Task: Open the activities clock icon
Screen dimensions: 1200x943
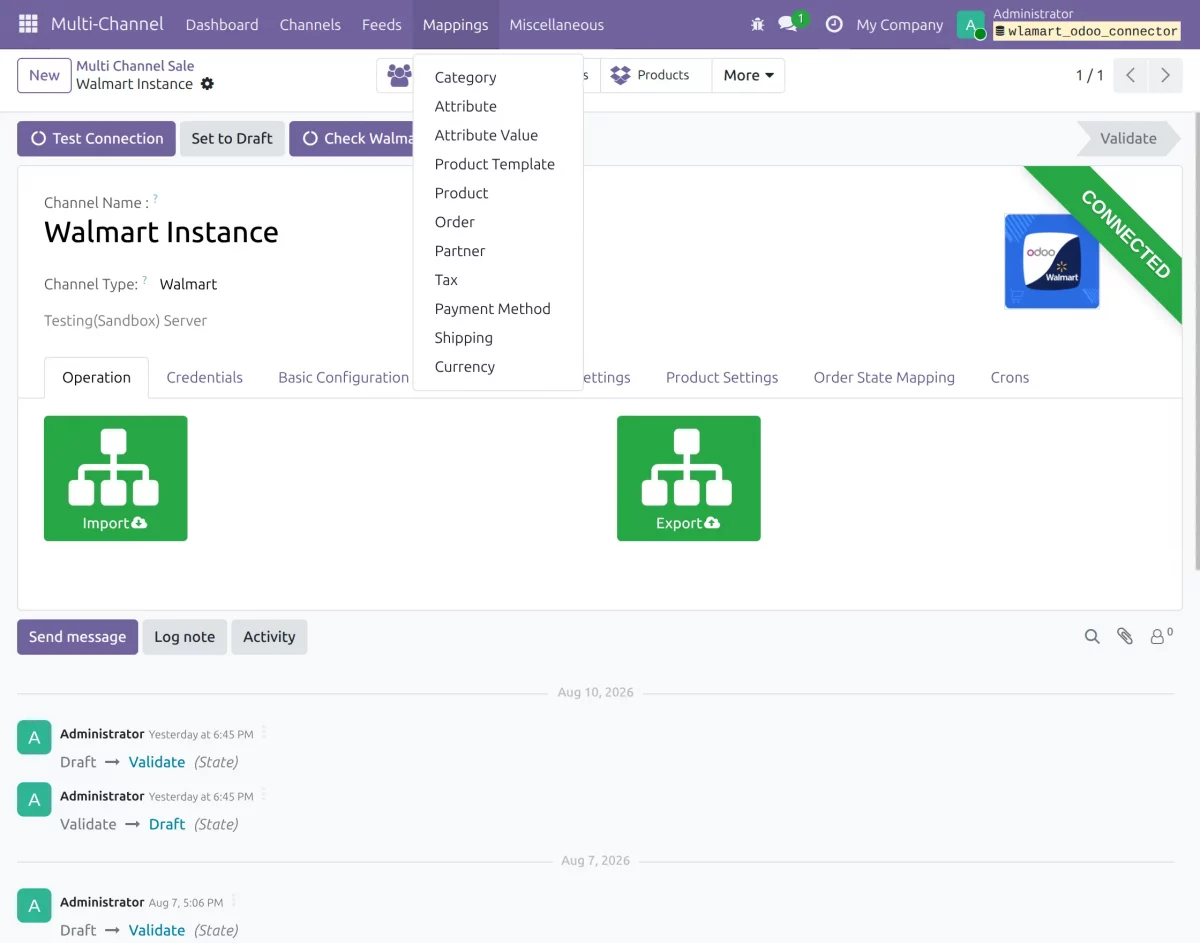Action: 834,24
